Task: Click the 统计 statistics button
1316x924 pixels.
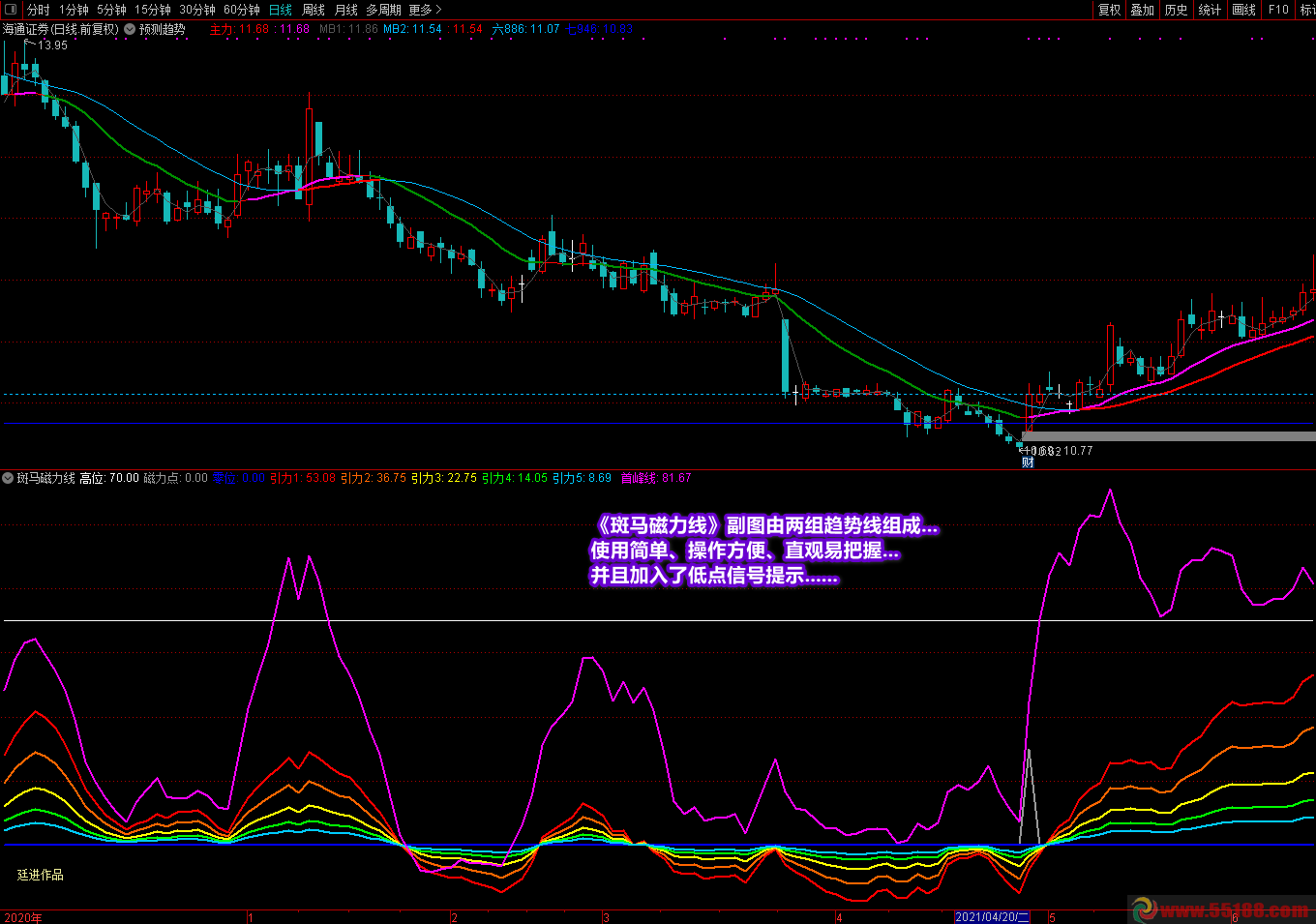Action: click(1210, 10)
